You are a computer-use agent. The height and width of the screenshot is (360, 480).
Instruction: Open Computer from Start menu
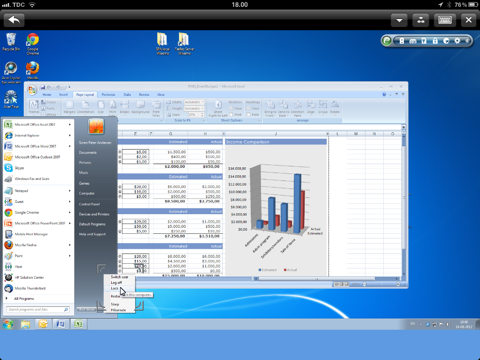(87, 193)
